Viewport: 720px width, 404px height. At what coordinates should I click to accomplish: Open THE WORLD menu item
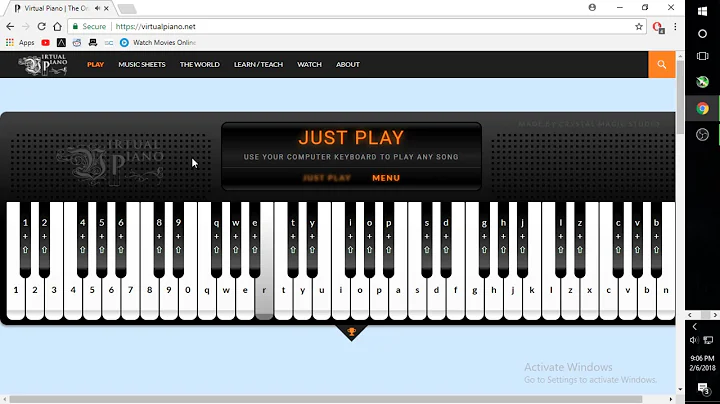tap(200, 65)
